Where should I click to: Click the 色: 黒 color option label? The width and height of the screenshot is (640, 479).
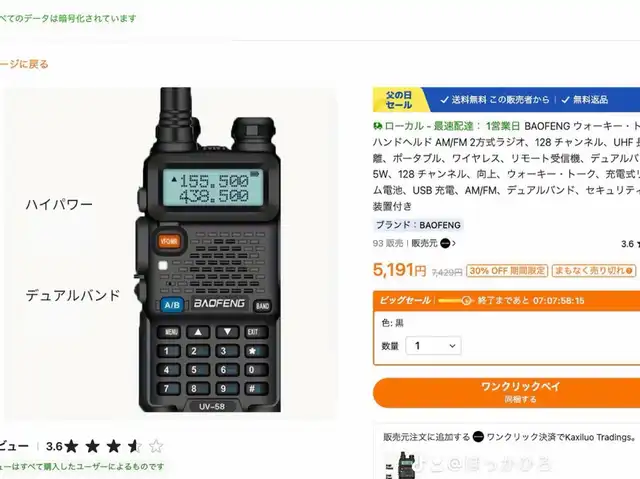pos(392,323)
